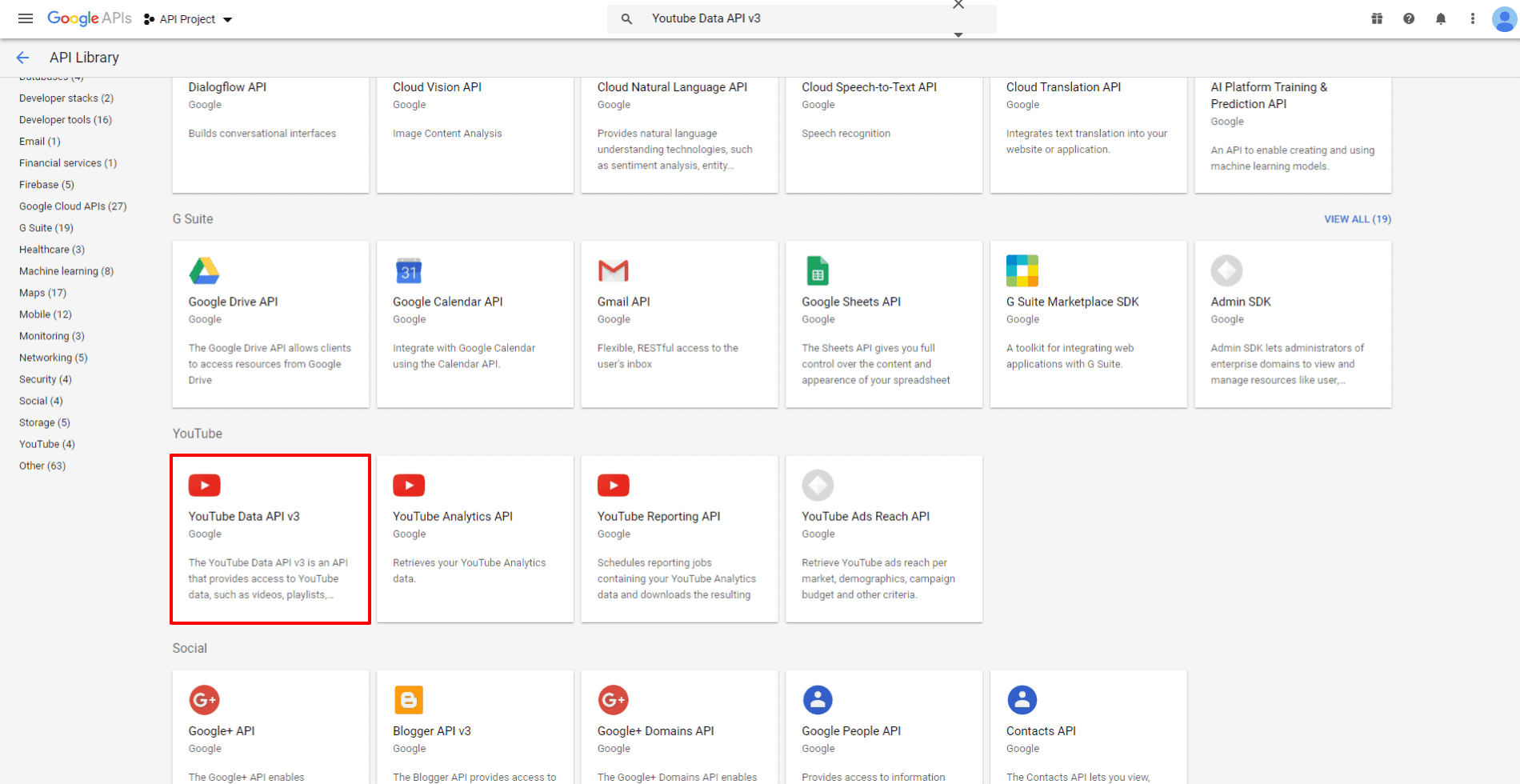This screenshot has height=784, width=1520.
Task: Click the Contacts API icon
Action: pos(1022,700)
